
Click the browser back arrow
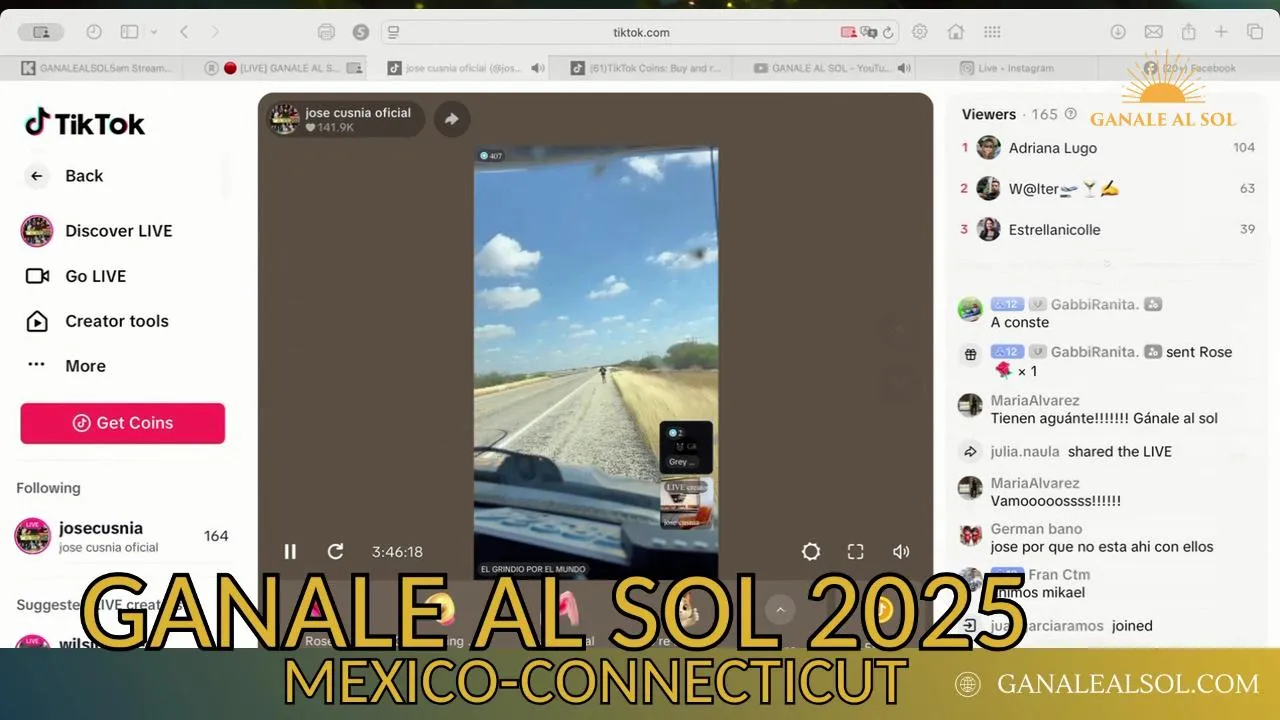[x=184, y=32]
